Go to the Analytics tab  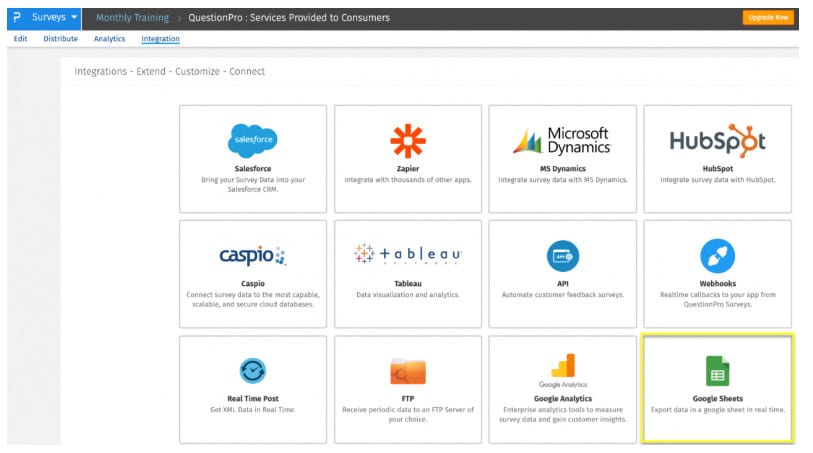(x=109, y=38)
